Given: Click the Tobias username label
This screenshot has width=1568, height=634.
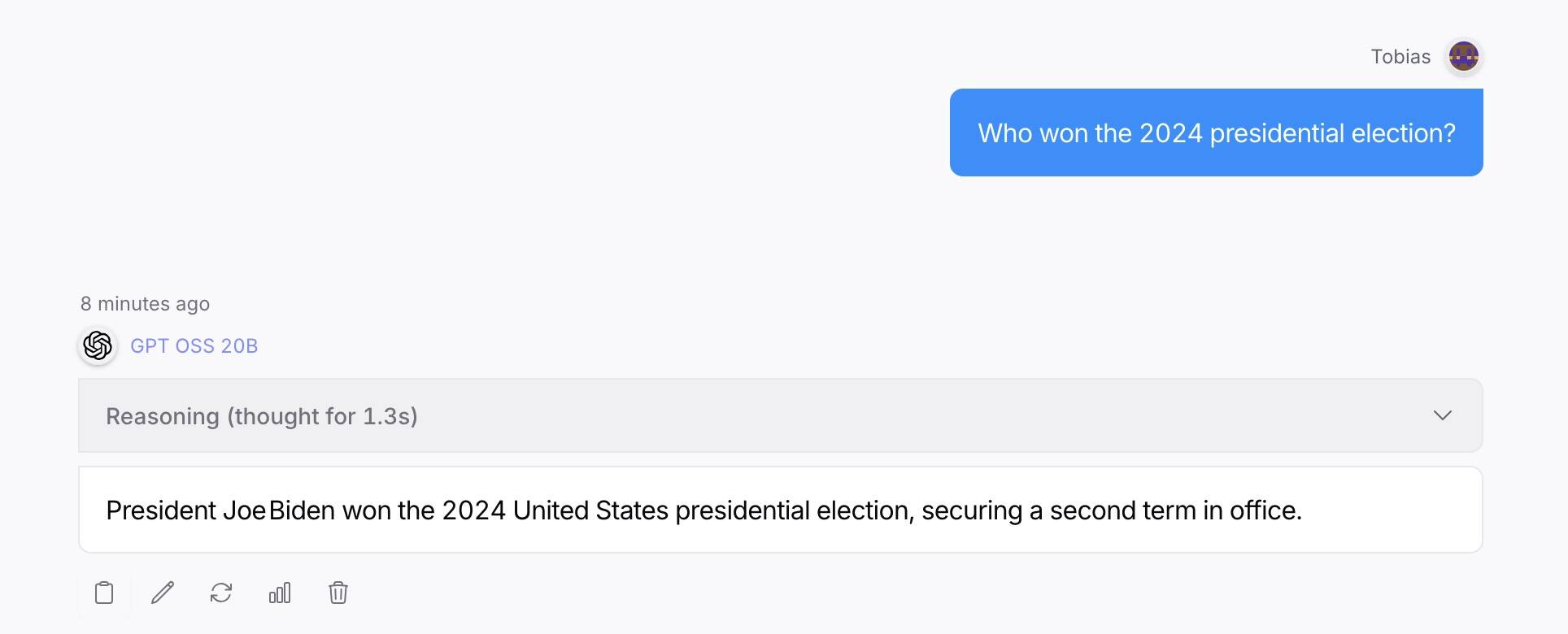Looking at the screenshot, I should tap(1400, 57).
